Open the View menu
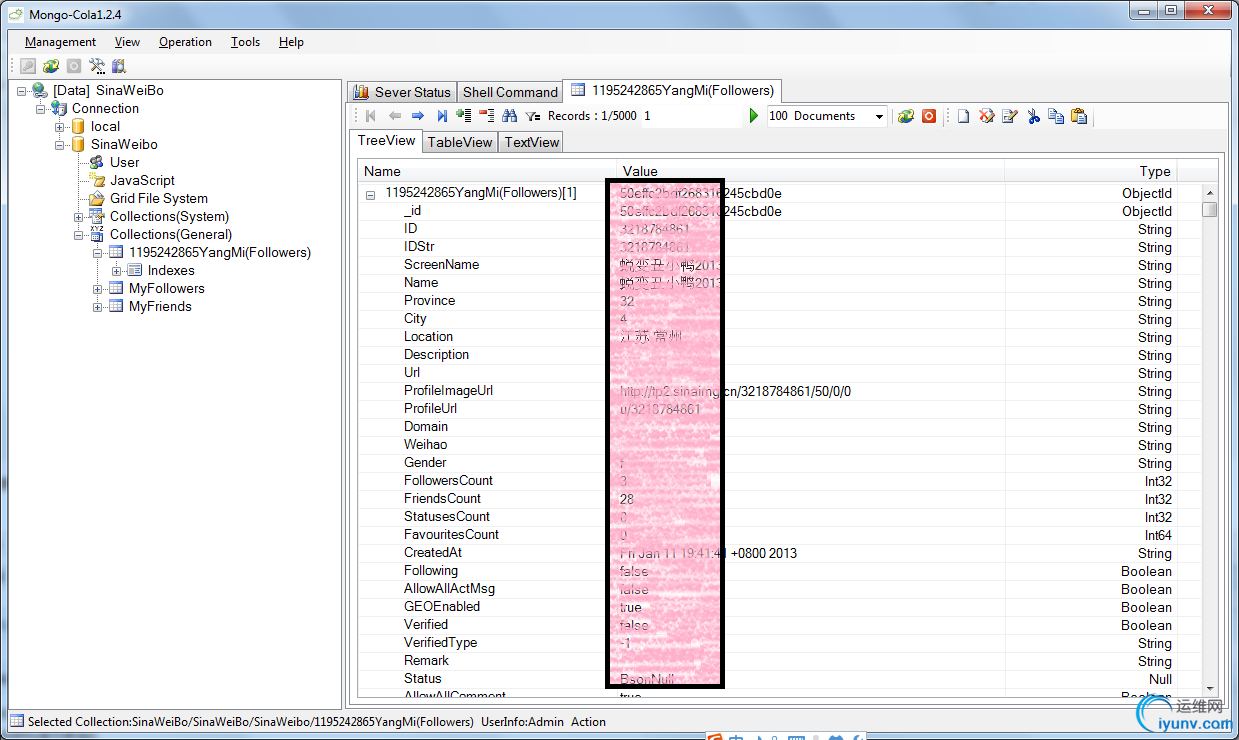Screen dimensions: 1239x740 [127, 42]
